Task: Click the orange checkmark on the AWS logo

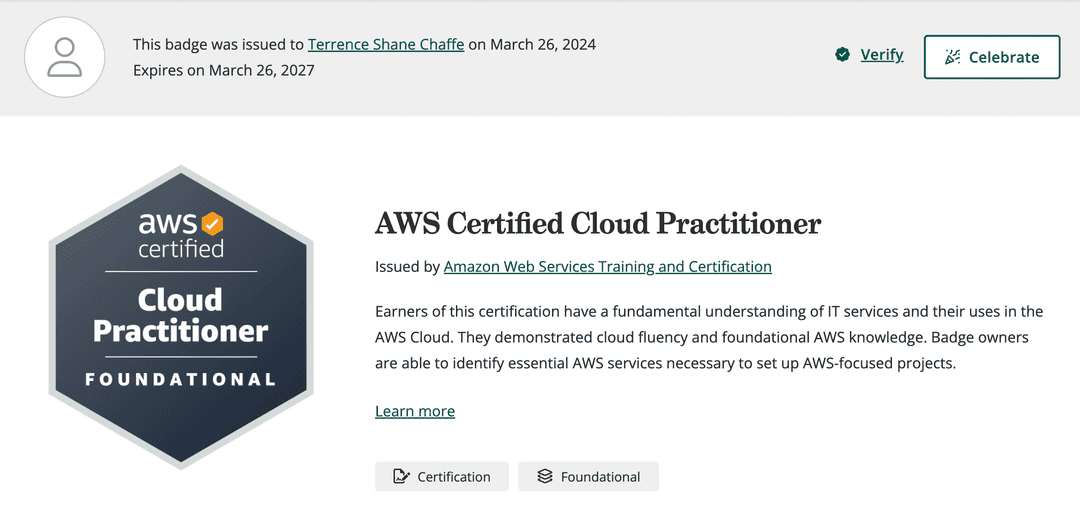Action: click(x=212, y=222)
